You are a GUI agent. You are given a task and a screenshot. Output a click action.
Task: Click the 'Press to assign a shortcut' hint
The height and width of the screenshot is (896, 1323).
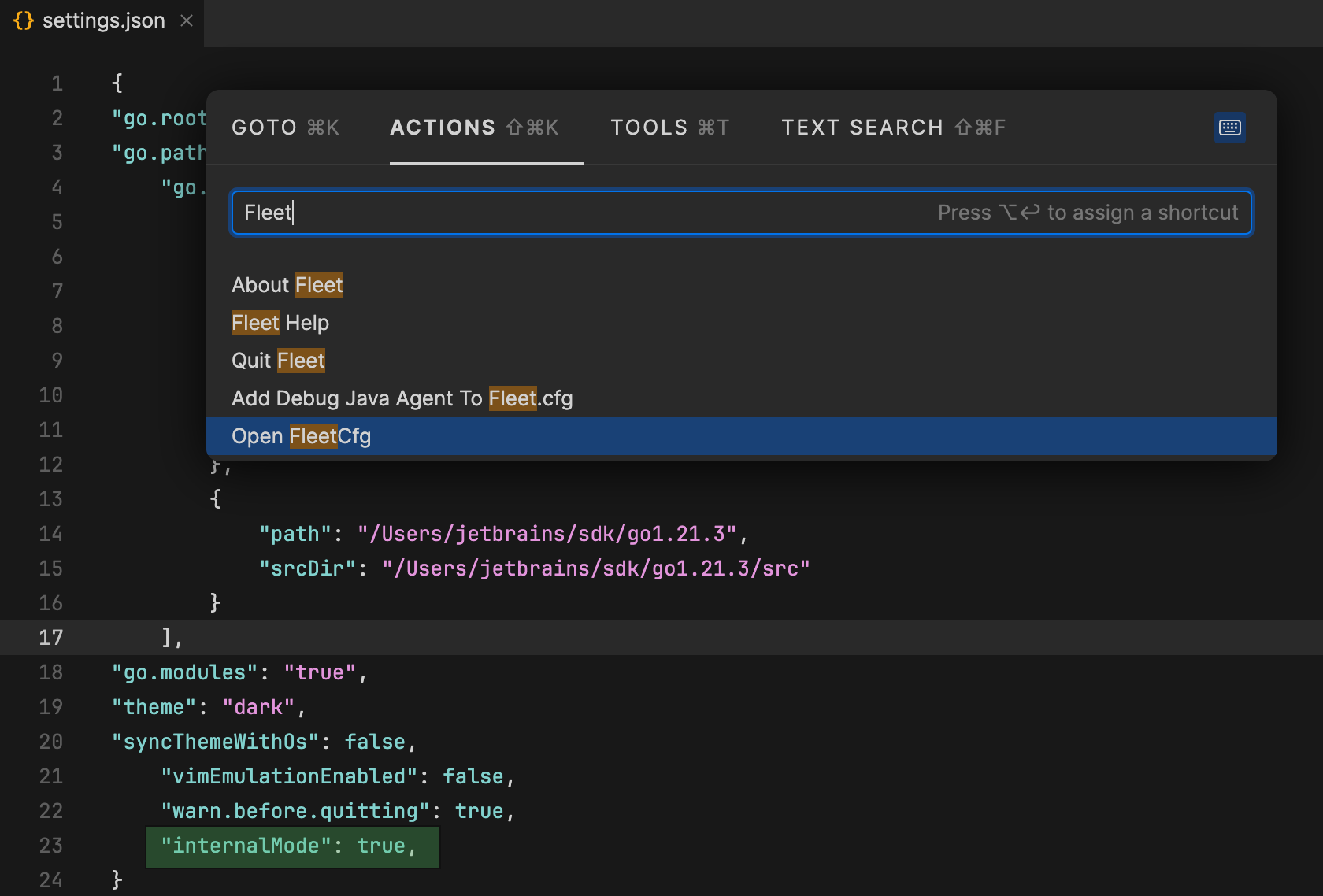pyautogui.click(x=1089, y=212)
